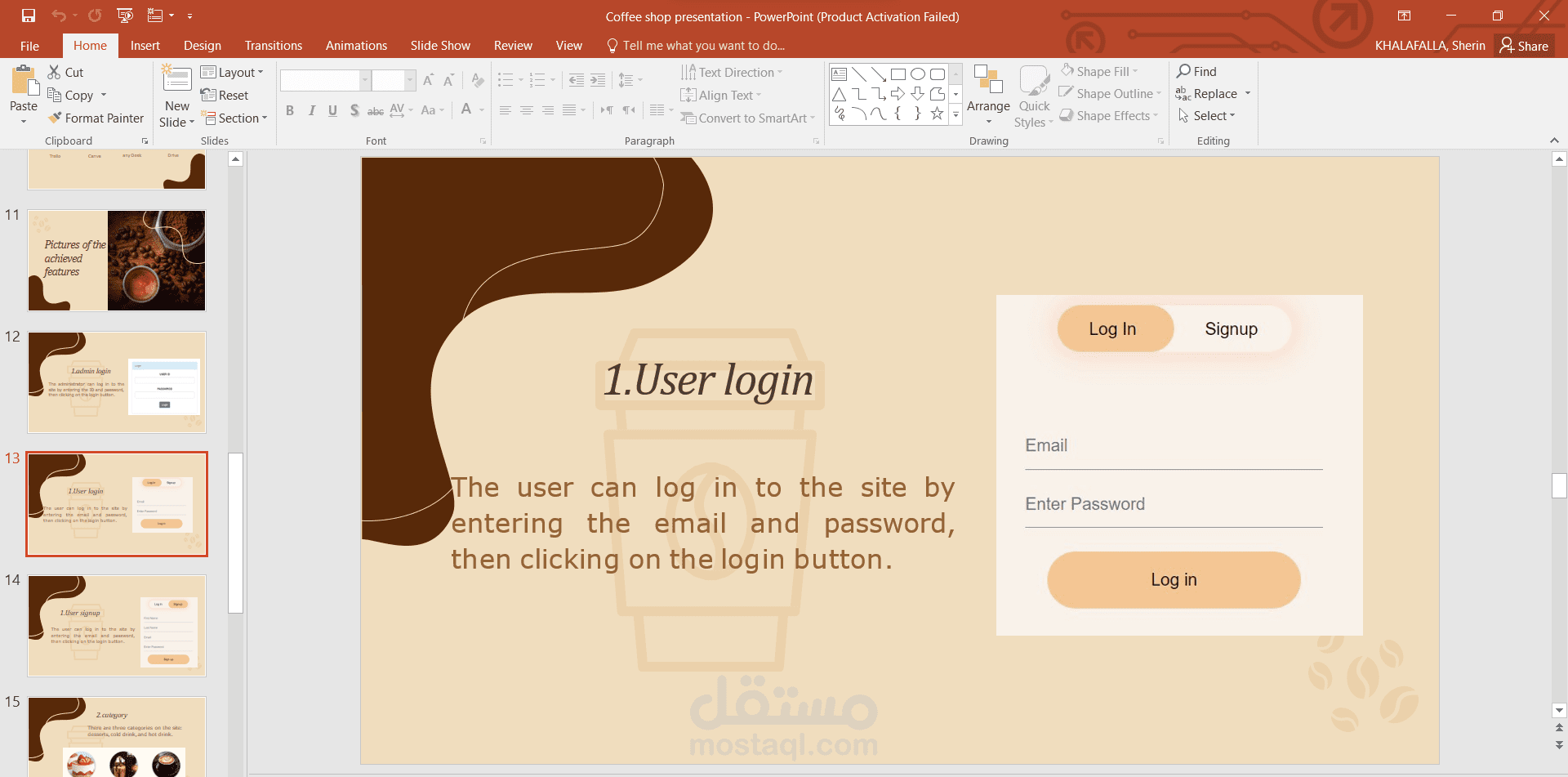
Task: Select slide 12 Admin login thumbnail
Action: [117, 382]
